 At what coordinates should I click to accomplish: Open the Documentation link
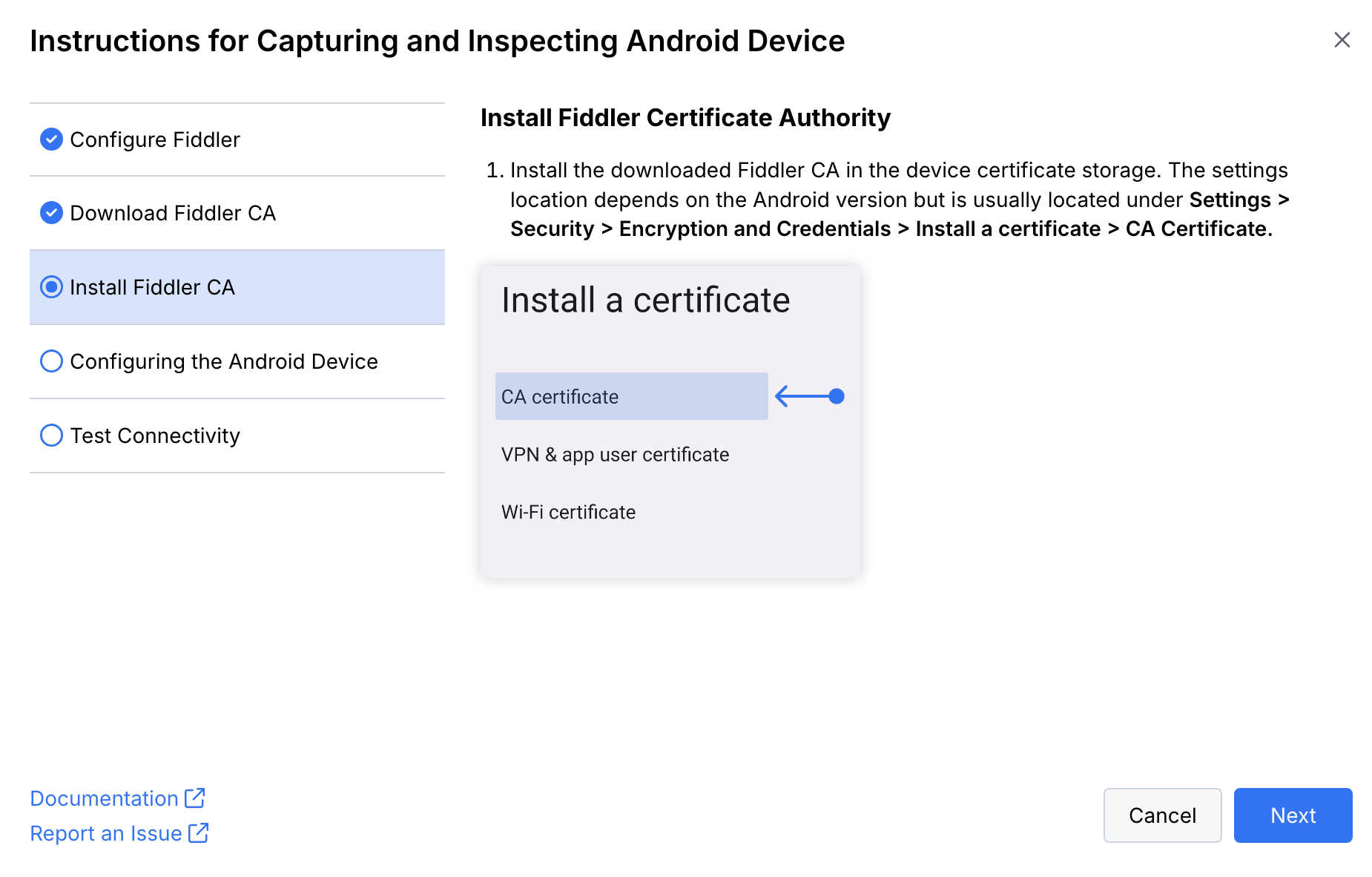(x=104, y=798)
